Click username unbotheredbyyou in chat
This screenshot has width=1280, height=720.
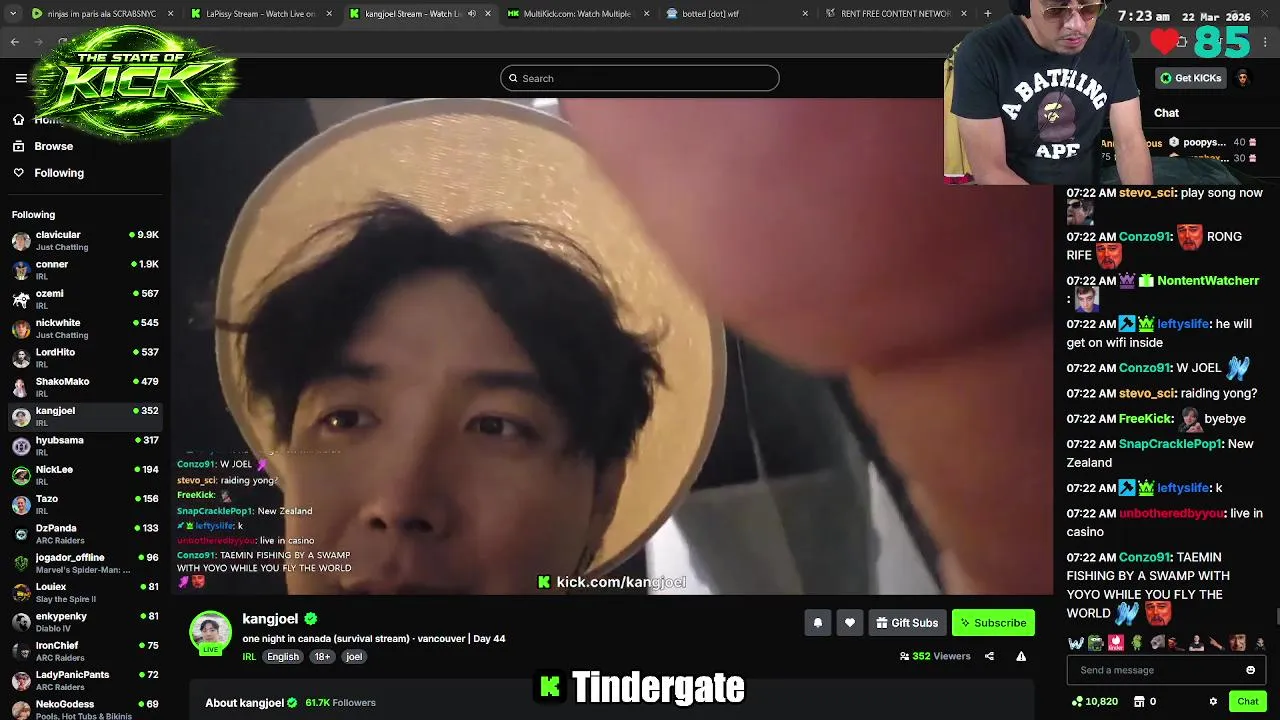[x=1172, y=513]
